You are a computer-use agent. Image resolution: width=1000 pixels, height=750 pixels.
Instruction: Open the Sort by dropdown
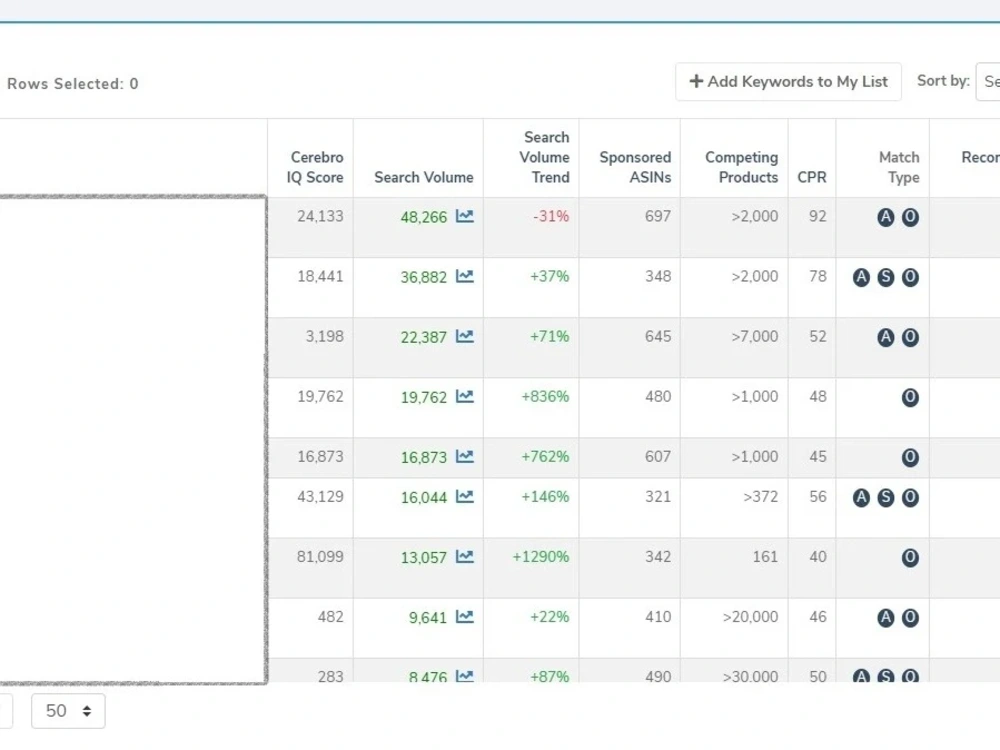pyautogui.click(x=988, y=81)
